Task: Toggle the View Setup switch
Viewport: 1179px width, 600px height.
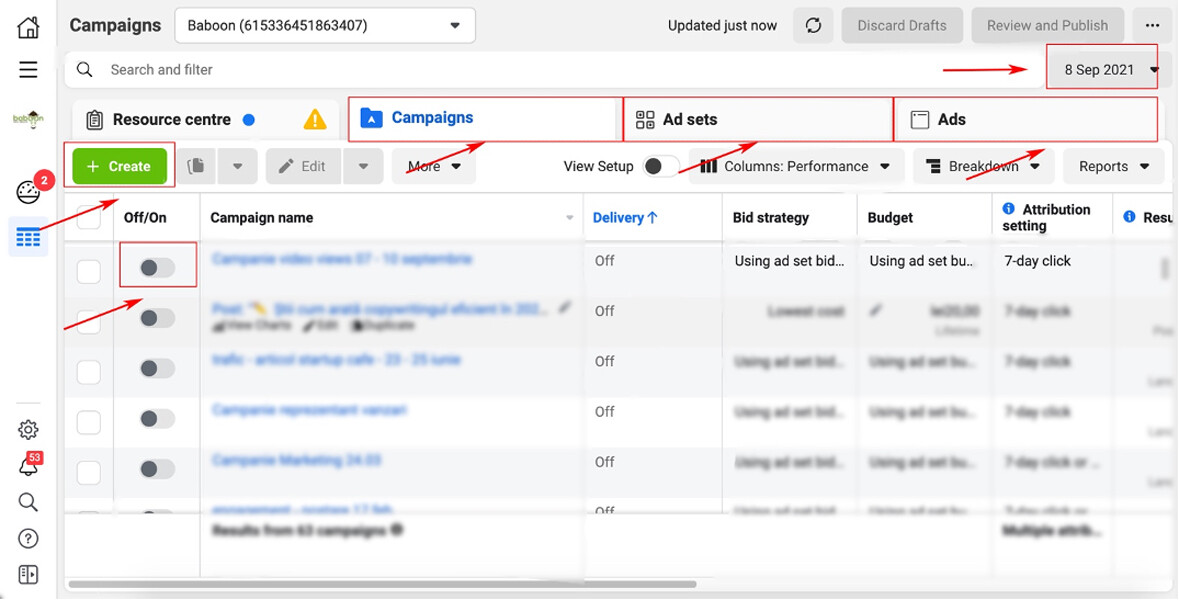Action: 659,166
